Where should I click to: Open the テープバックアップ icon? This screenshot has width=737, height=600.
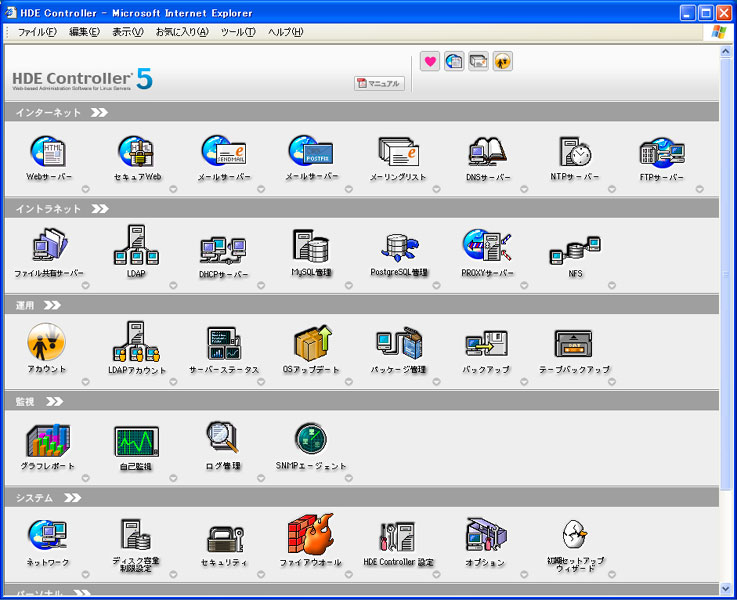(573, 344)
